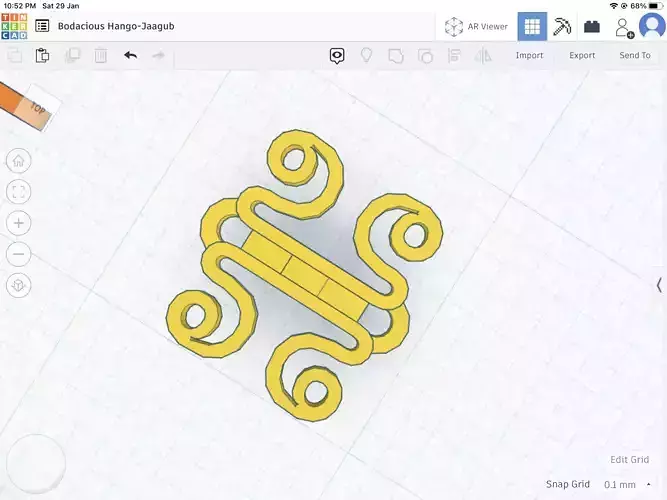Expand the collapsed shapes panel chevron

click(x=659, y=285)
